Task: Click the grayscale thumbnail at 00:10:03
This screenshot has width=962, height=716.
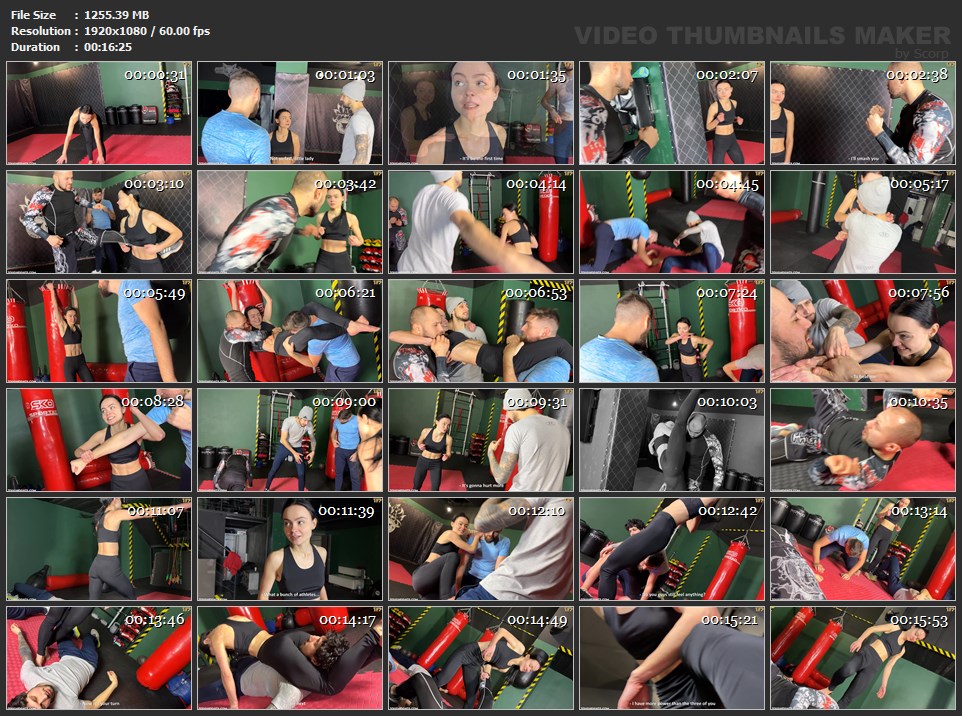Action: [672, 440]
